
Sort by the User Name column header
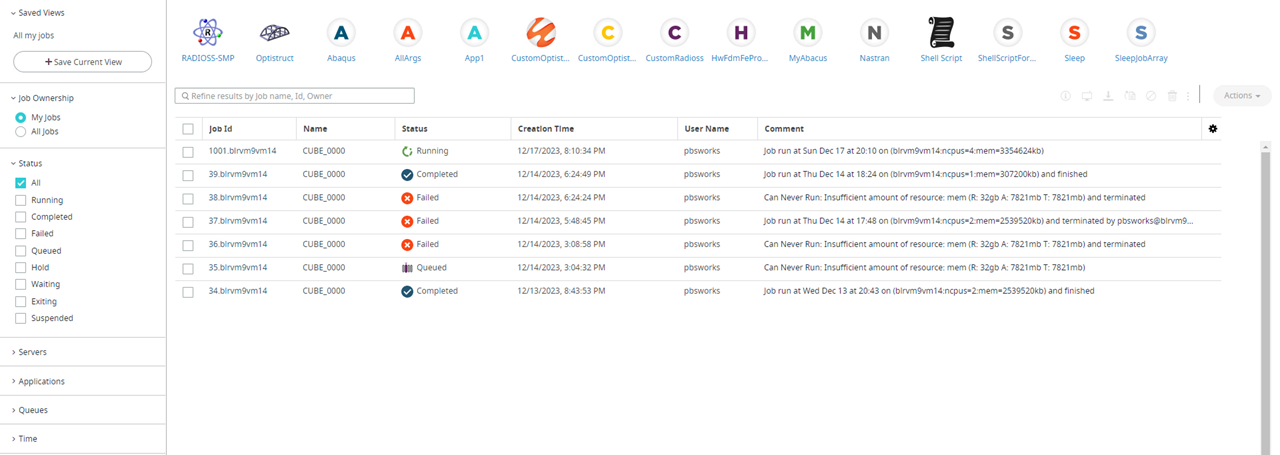(x=707, y=129)
